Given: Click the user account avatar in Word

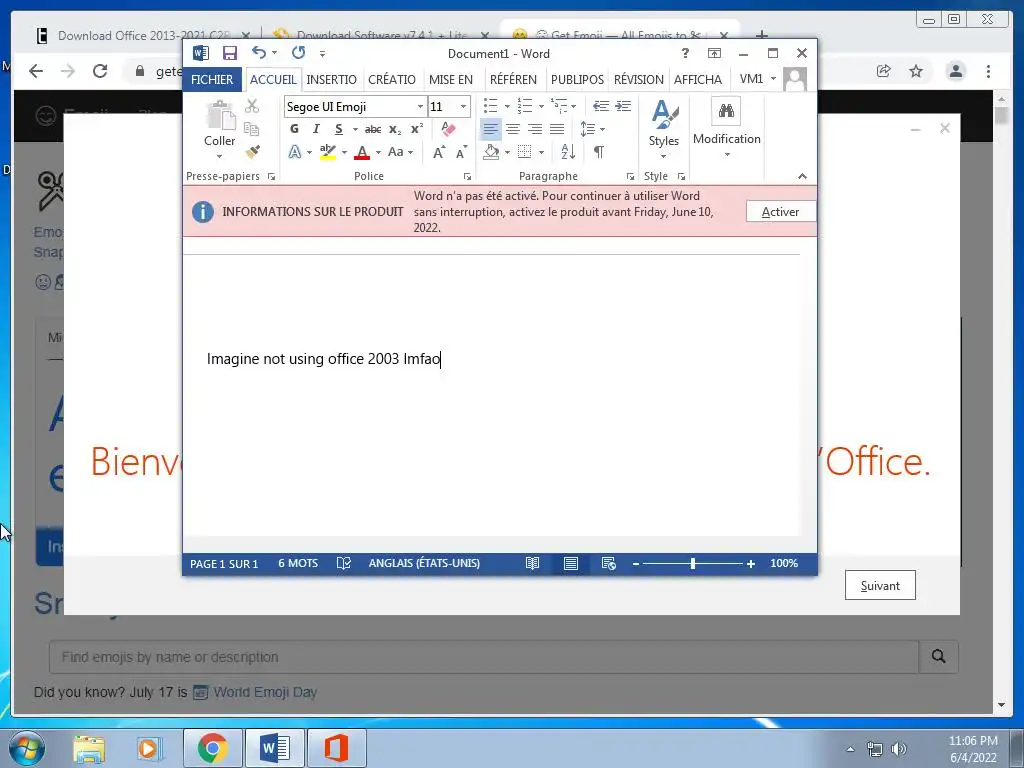Looking at the screenshot, I should [x=795, y=79].
